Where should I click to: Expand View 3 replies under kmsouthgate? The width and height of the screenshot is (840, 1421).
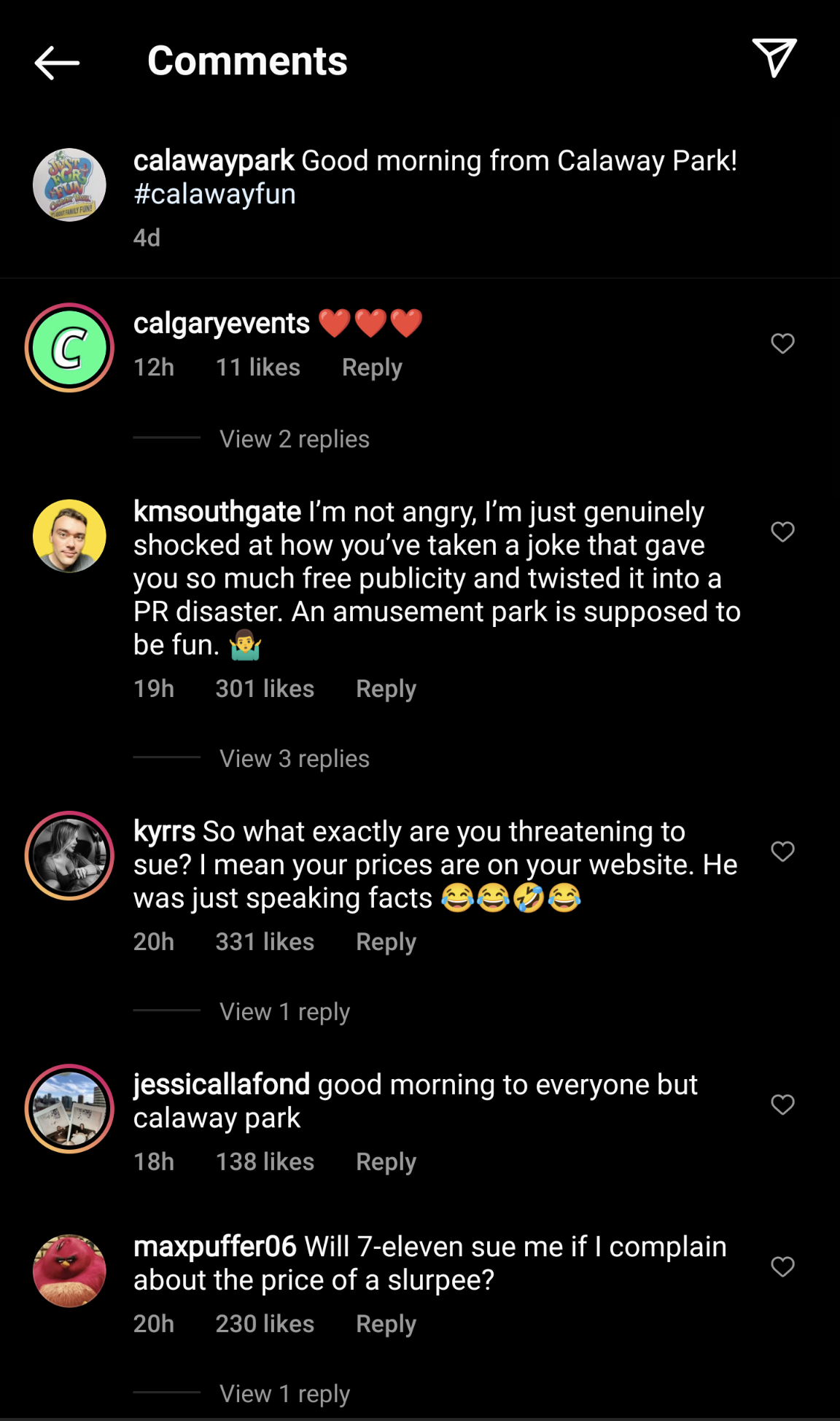(295, 758)
